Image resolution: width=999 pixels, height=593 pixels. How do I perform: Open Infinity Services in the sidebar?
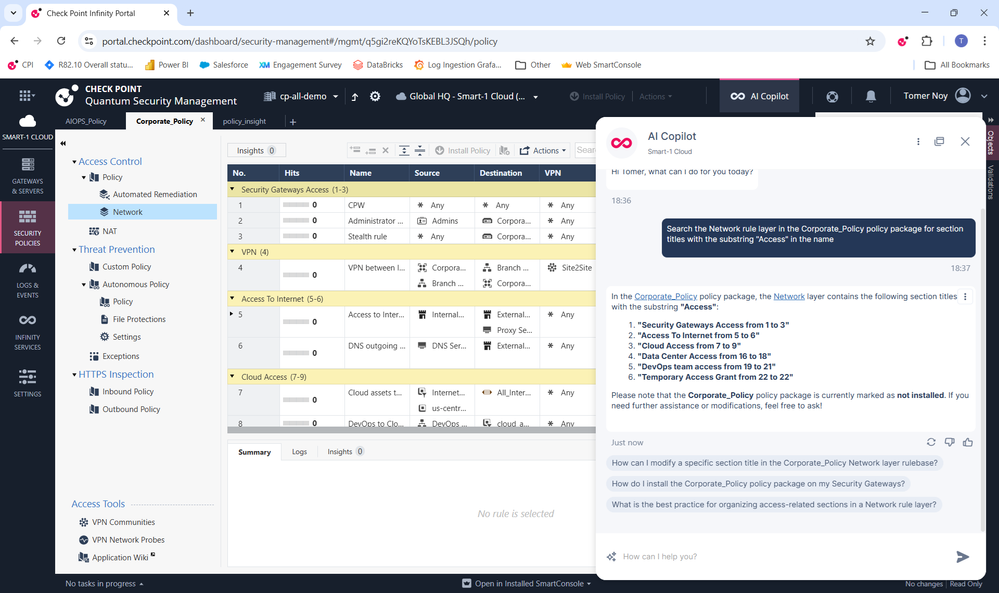tap(27, 332)
